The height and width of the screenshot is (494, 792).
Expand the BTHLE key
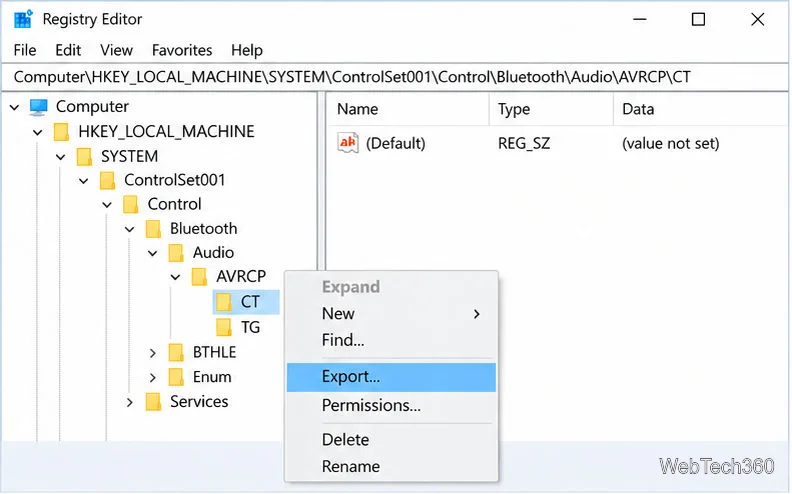(153, 353)
